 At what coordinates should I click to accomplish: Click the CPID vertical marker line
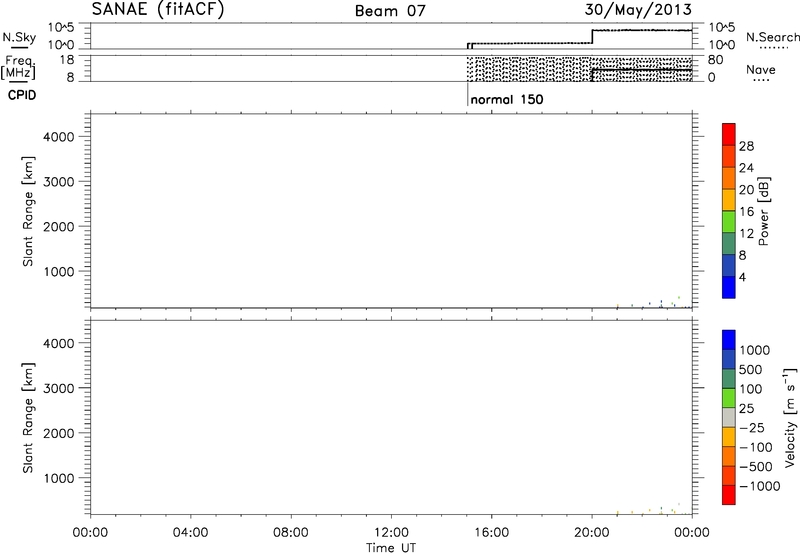click(x=467, y=94)
